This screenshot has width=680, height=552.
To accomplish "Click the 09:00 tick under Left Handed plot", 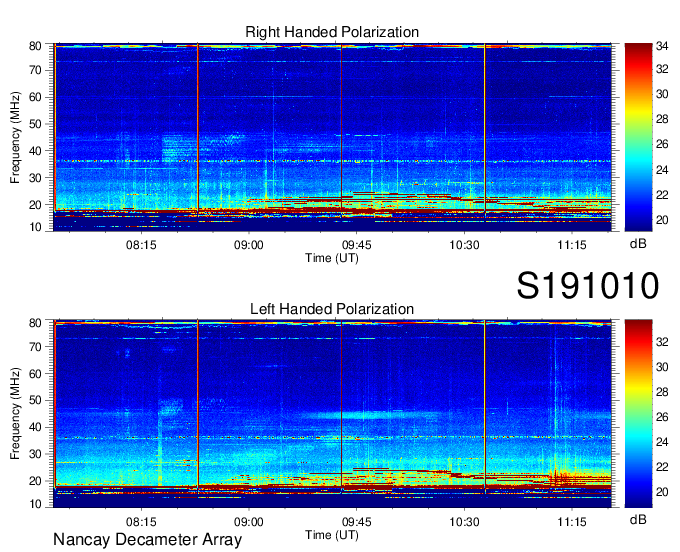I will 248,521.
